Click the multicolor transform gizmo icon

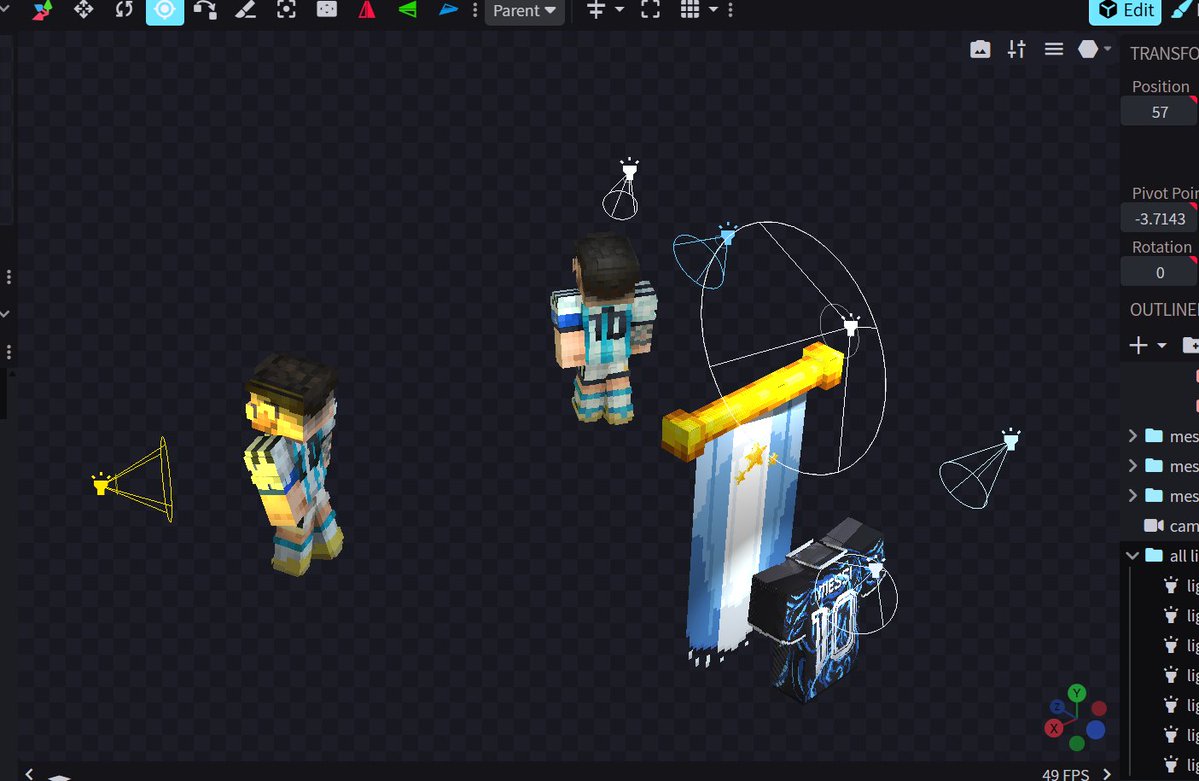(43, 10)
